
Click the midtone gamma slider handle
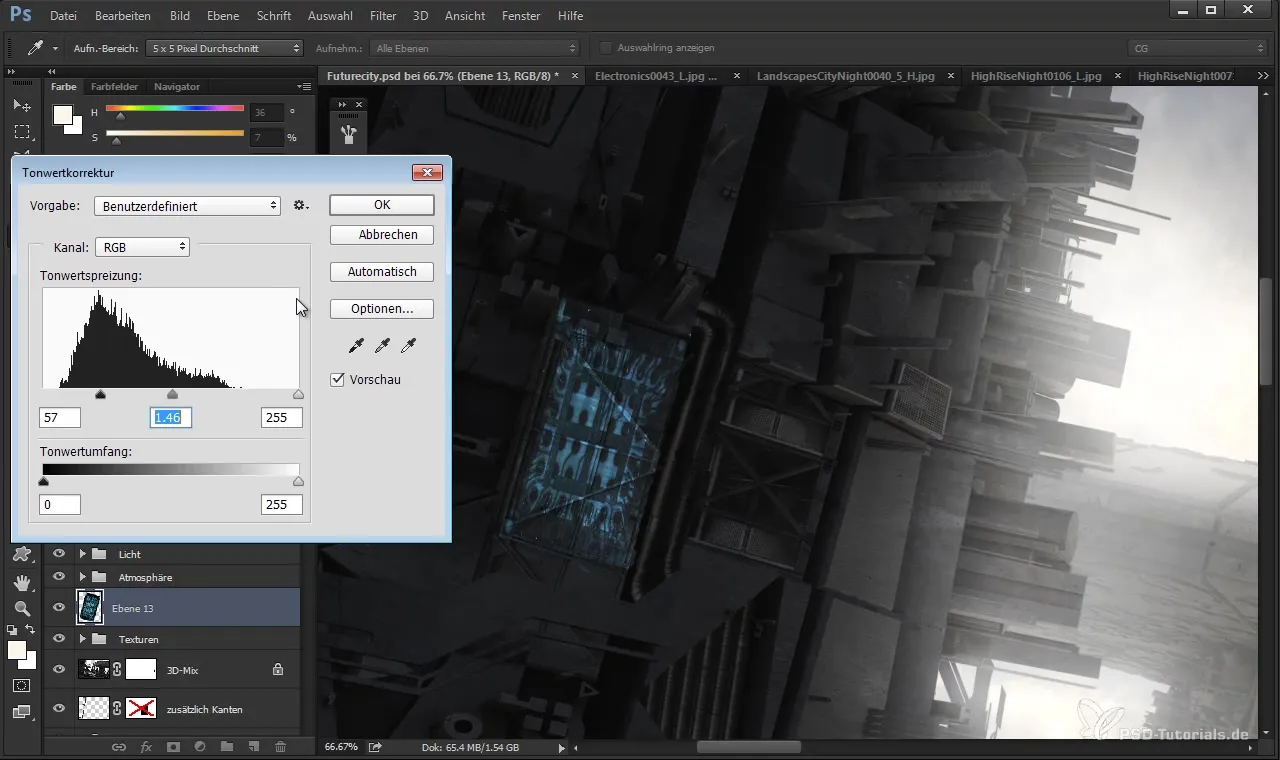click(172, 395)
